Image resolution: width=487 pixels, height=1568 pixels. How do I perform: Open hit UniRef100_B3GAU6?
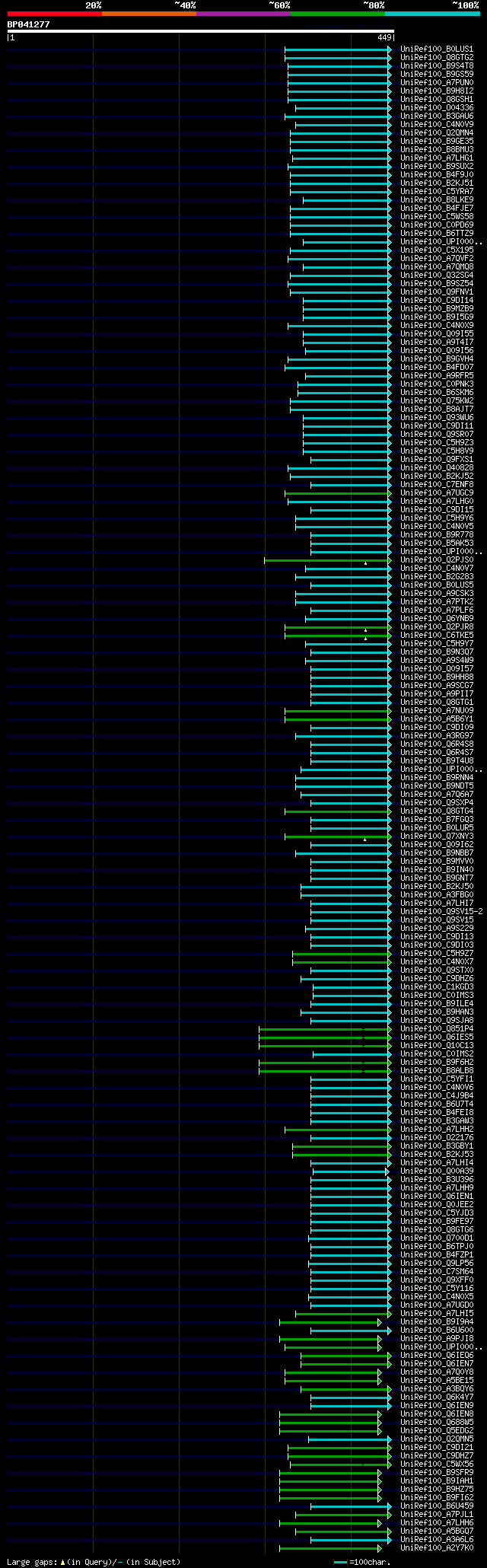437,116
